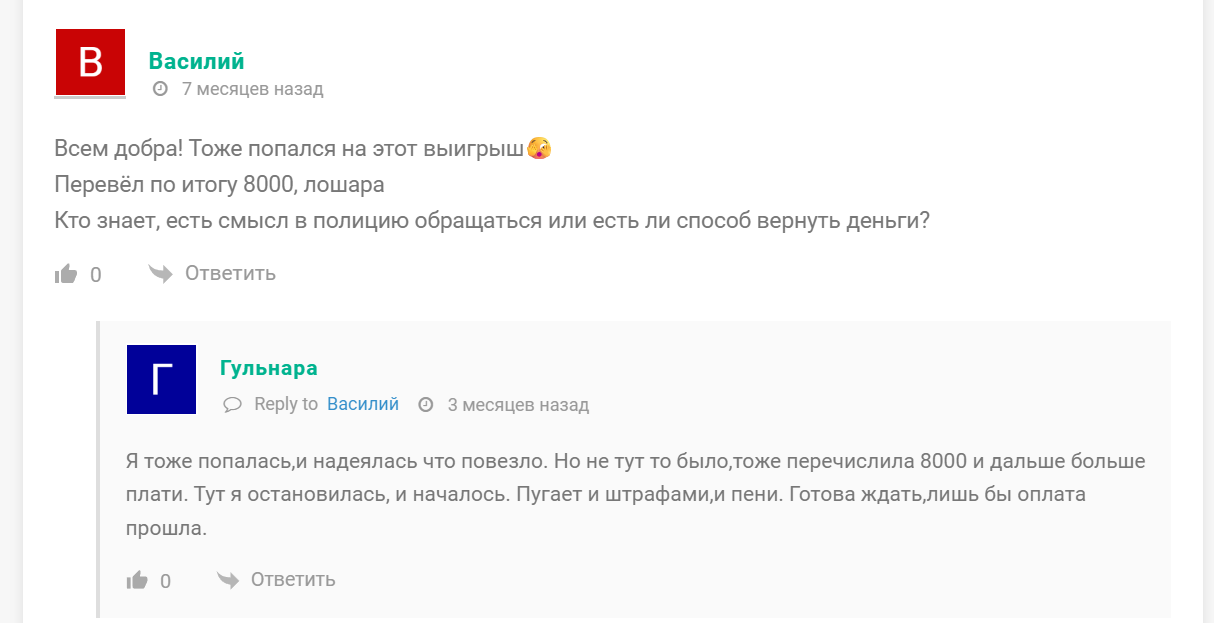Open Гульнара's profile via her username
Screen dimensions: 1214x623
coord(267,367)
